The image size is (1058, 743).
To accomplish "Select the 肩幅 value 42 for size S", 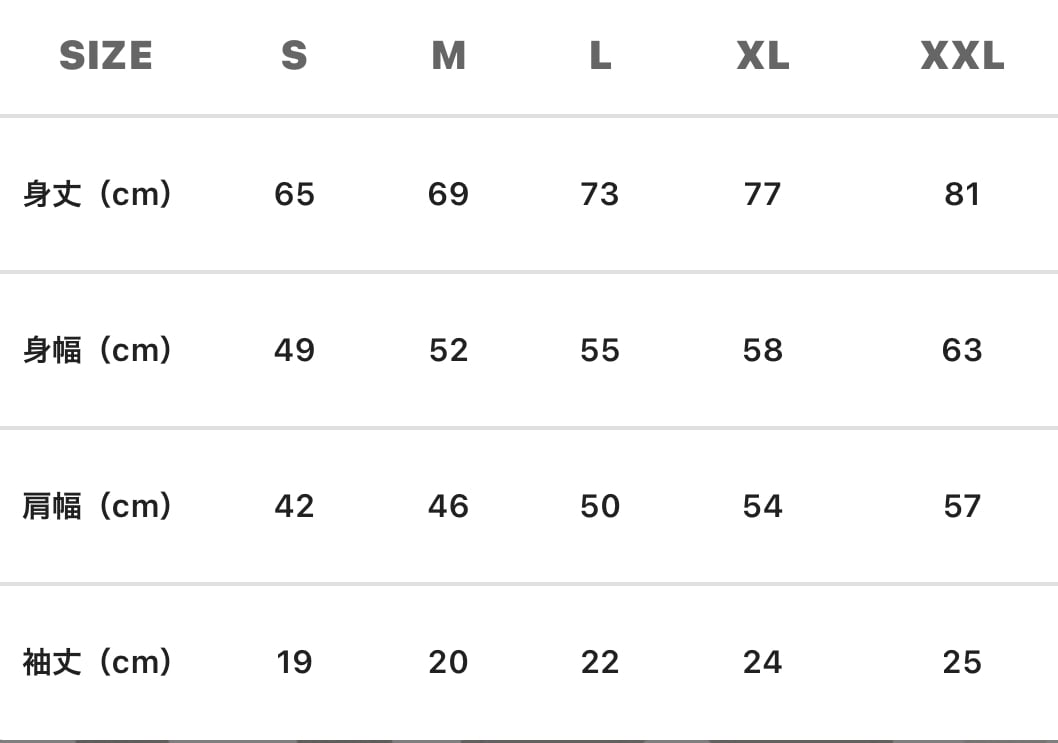I will [x=294, y=506].
